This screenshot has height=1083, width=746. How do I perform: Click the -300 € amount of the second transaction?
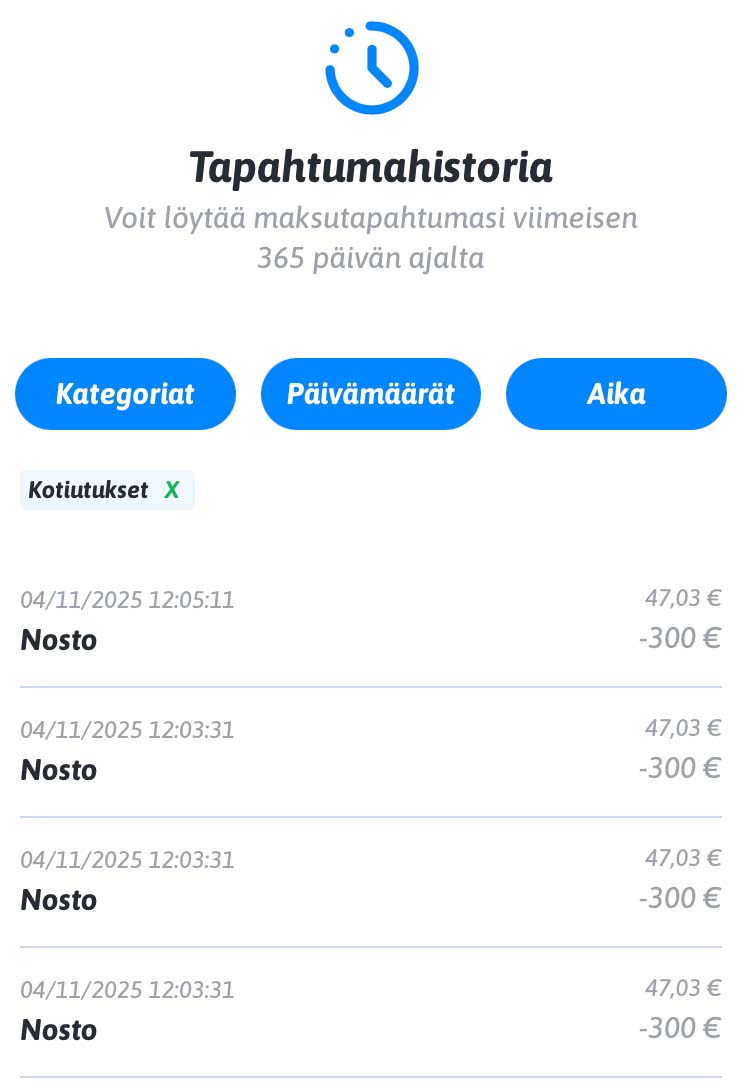tap(680, 768)
